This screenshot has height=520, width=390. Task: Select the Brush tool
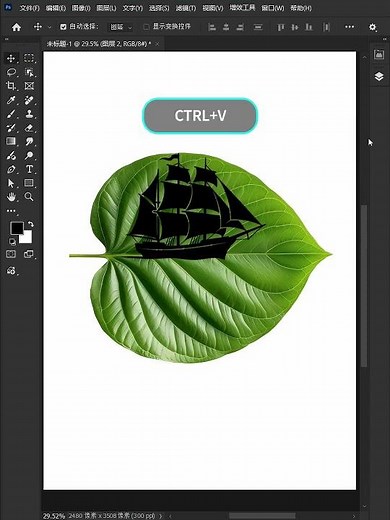(11, 114)
